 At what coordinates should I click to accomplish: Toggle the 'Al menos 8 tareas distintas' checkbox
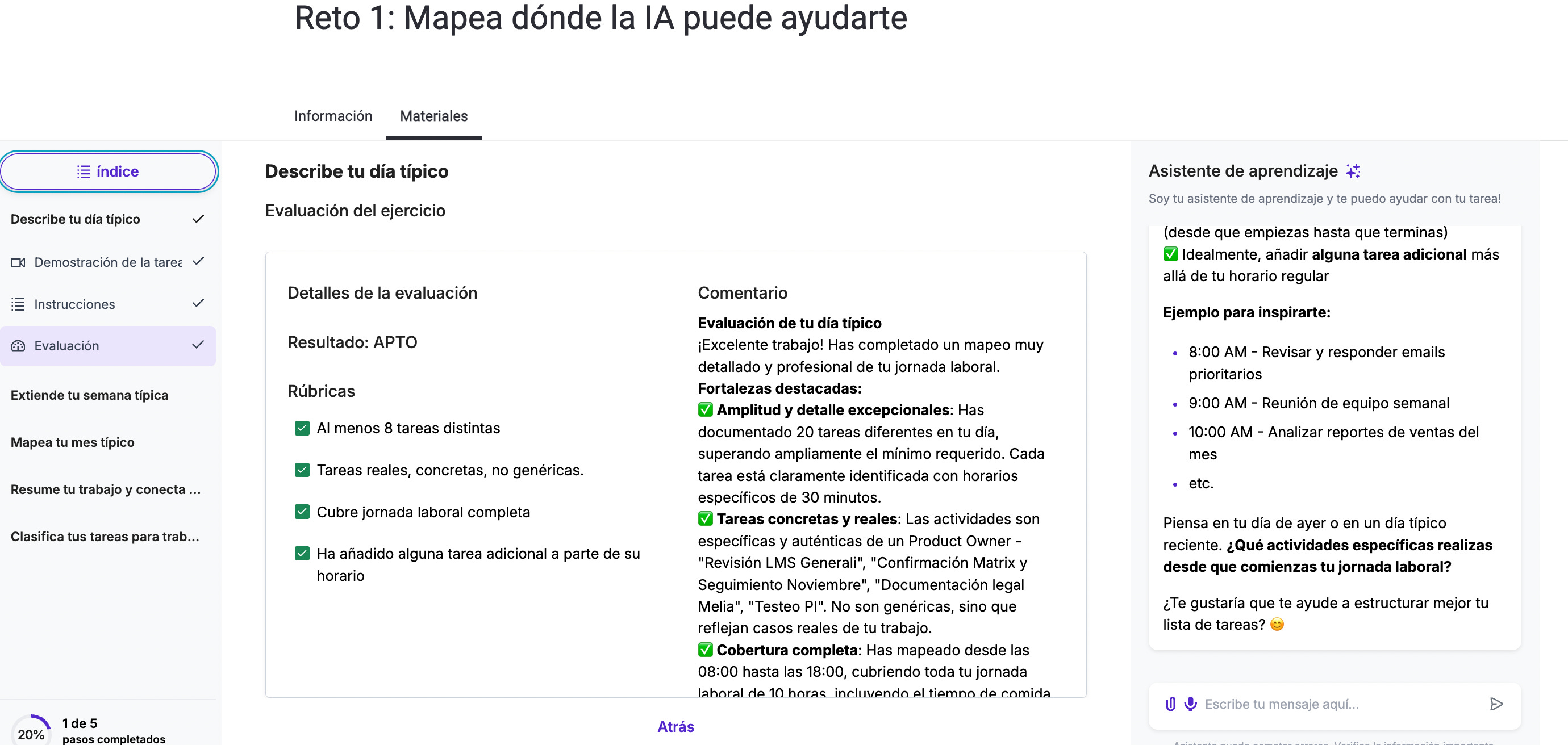click(x=302, y=428)
